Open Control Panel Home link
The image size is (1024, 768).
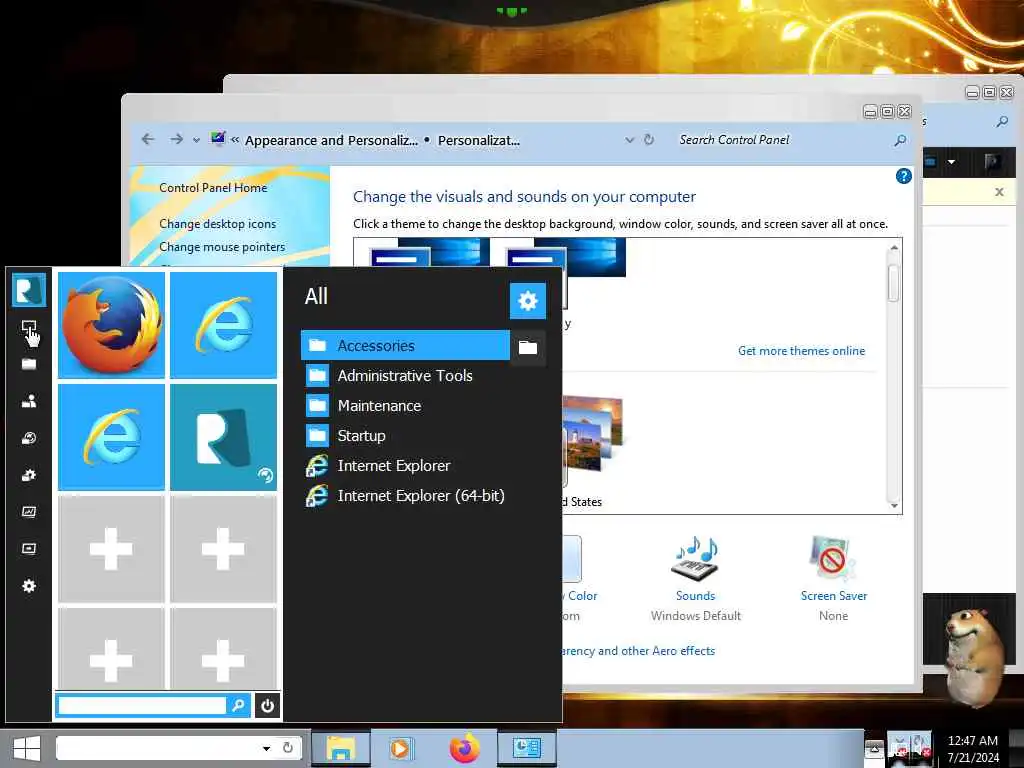coord(213,188)
